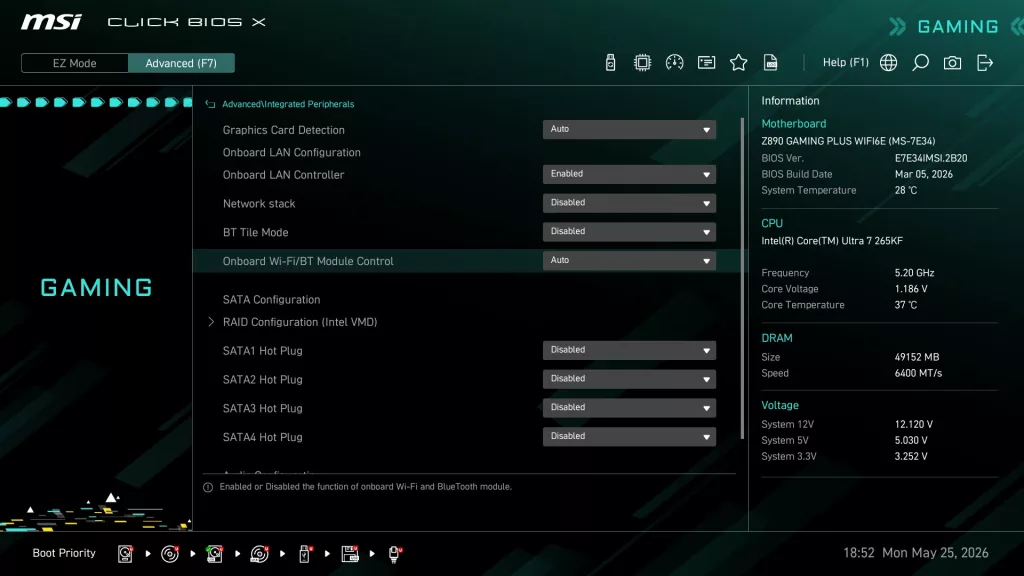Select CD/DVD boot priority icon
The width and height of the screenshot is (1024, 576).
(170, 554)
